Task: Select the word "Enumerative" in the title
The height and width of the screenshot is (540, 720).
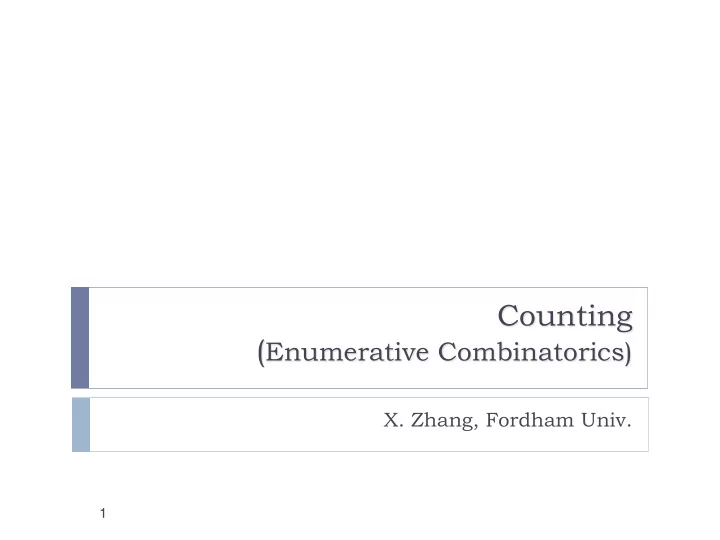Action: pos(347,352)
